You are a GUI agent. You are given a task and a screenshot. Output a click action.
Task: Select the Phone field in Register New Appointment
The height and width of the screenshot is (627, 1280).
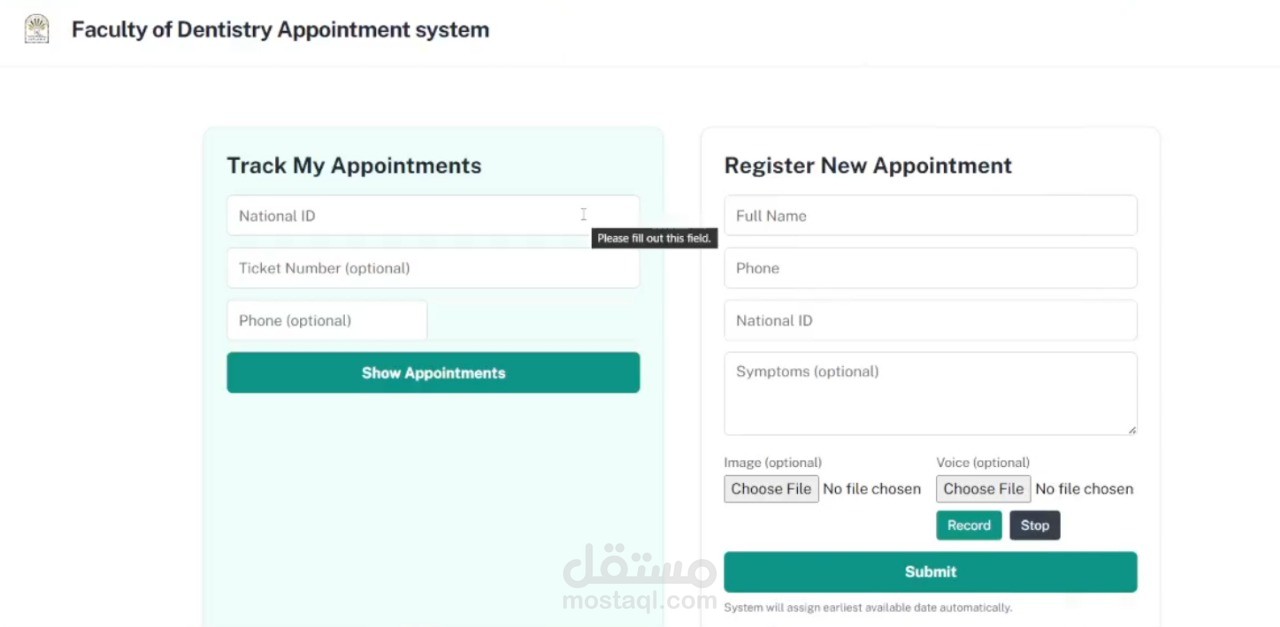tap(930, 268)
